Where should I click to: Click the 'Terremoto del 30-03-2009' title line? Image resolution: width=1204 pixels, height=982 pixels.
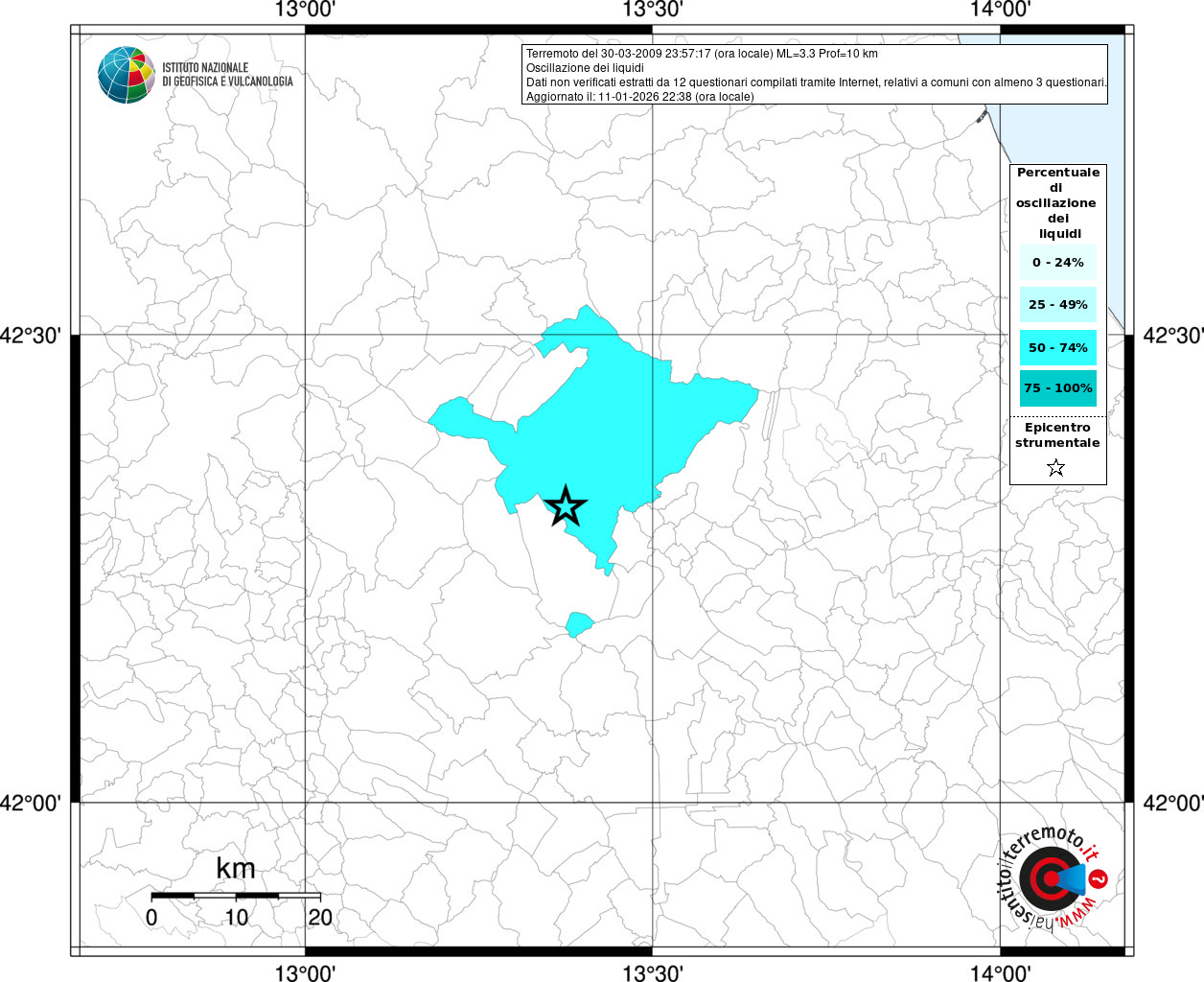click(702, 54)
